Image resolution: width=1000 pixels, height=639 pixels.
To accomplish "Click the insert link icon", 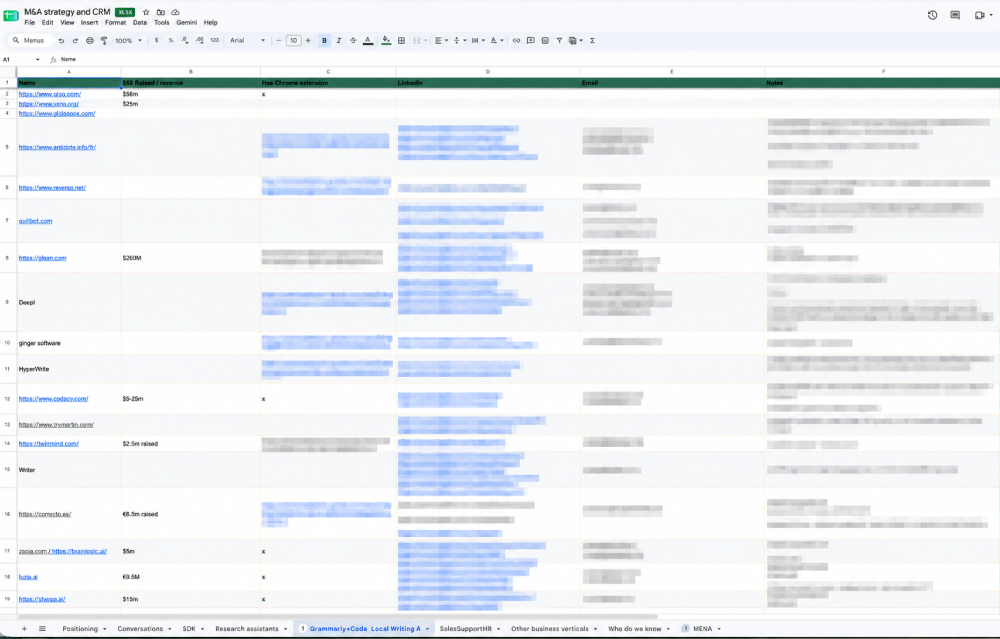I will click(516, 40).
